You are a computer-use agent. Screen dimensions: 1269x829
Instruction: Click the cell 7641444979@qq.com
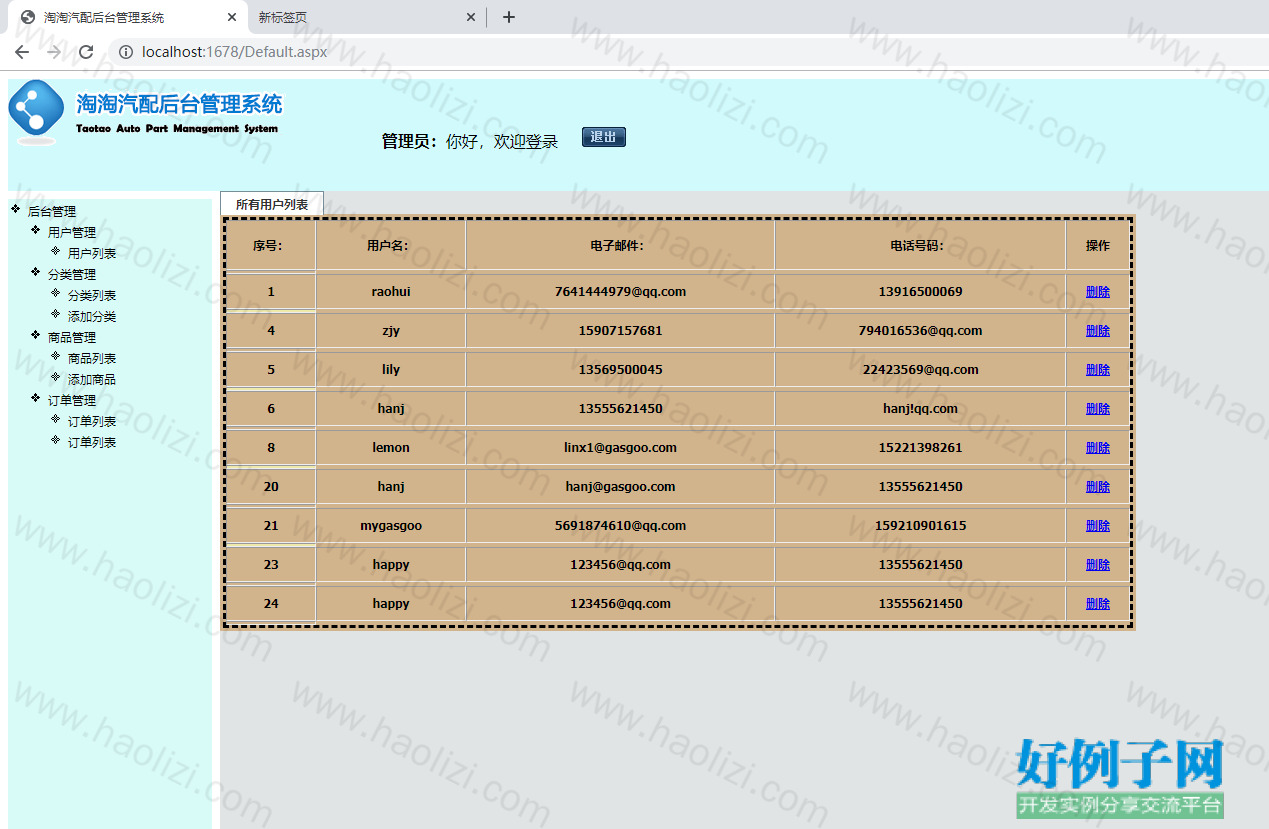point(620,292)
